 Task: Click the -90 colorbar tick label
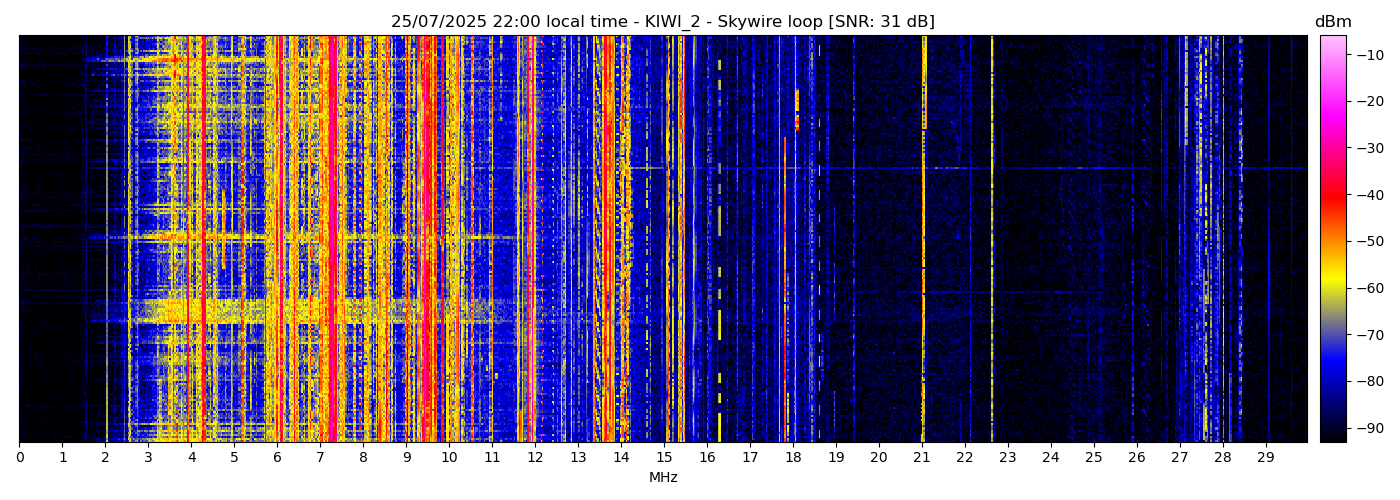[1369, 428]
